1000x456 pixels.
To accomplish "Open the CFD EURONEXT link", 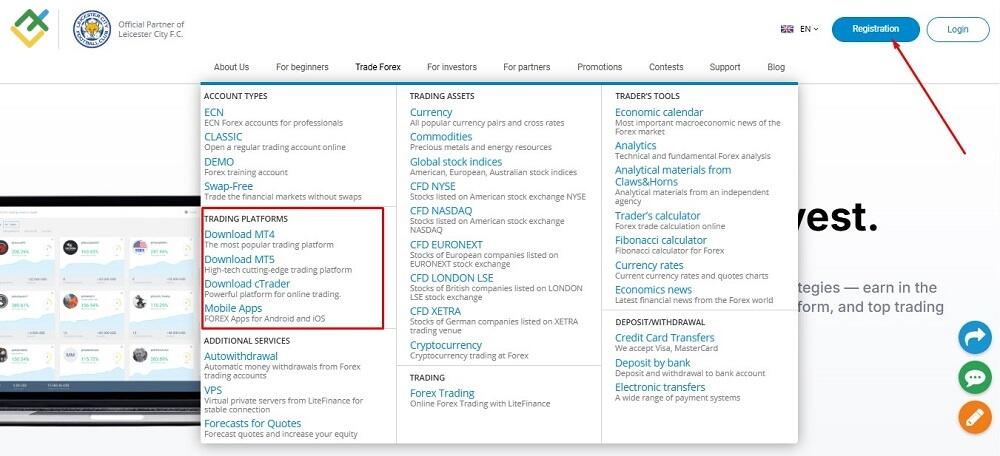I will pos(446,245).
